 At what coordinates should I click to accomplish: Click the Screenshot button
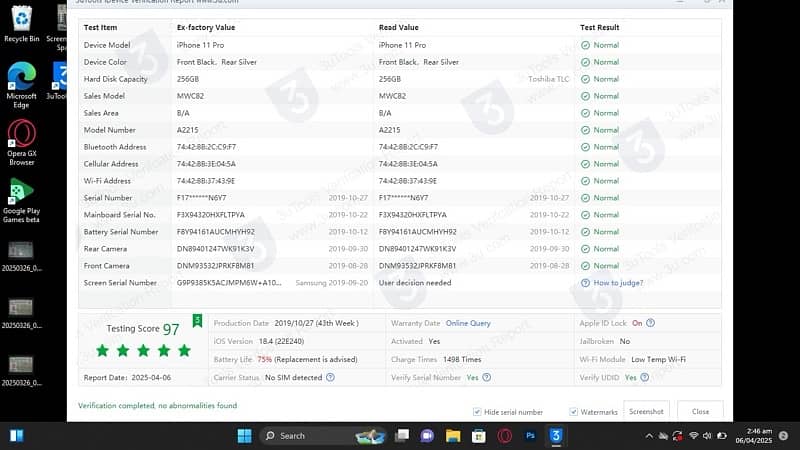point(646,411)
